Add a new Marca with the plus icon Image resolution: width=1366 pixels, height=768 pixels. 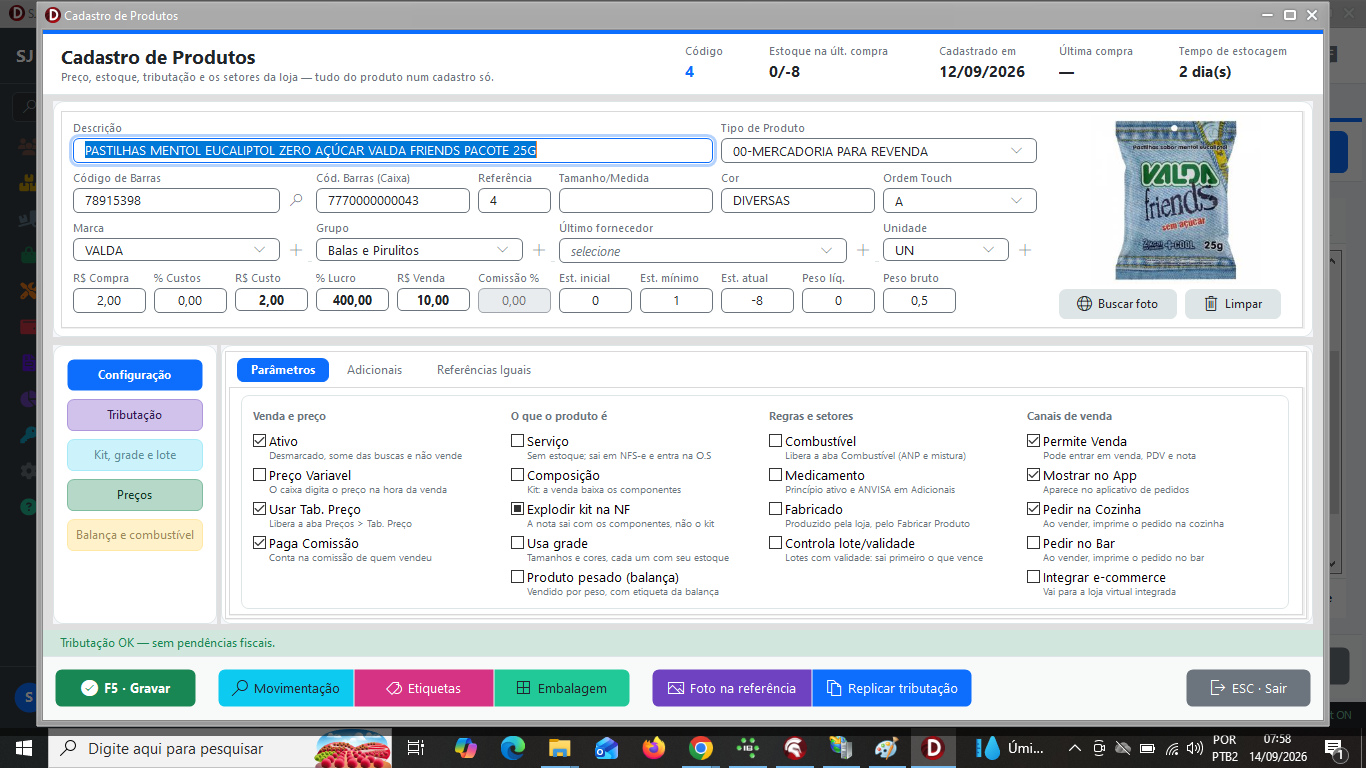point(295,250)
